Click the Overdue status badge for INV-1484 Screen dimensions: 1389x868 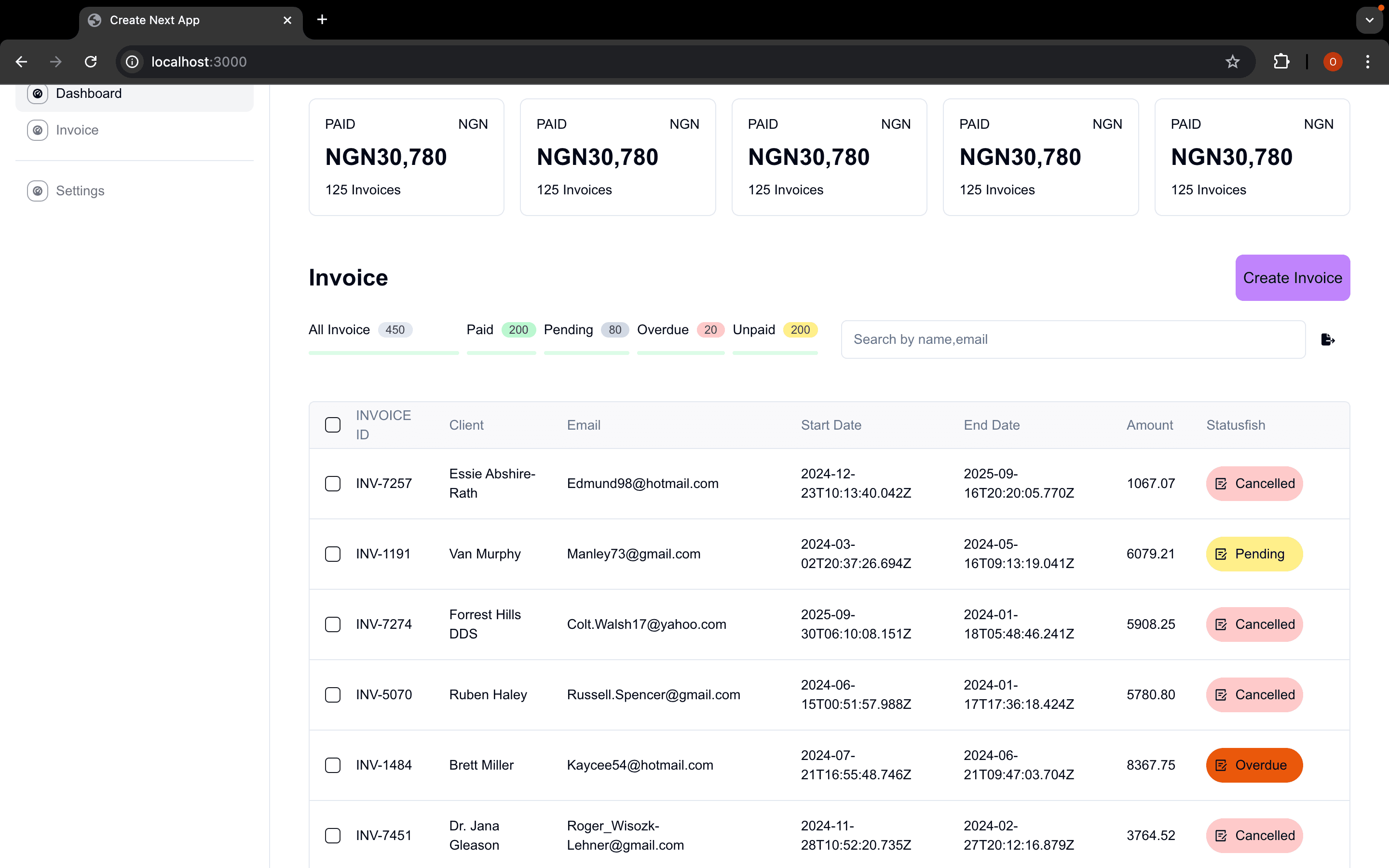click(1254, 765)
